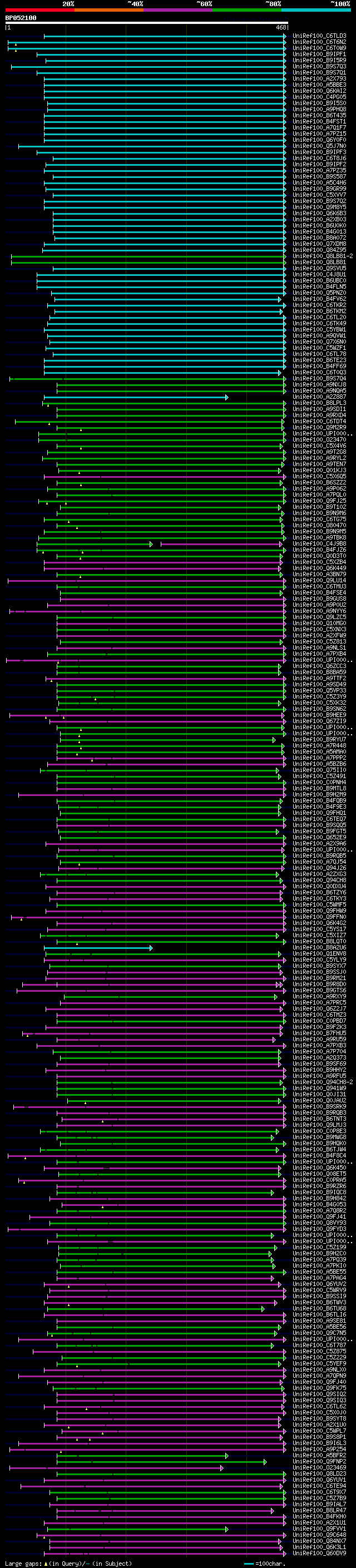Select hit UniRef100_Q75II0
This screenshot has width=356, height=1568.
[319, 770]
